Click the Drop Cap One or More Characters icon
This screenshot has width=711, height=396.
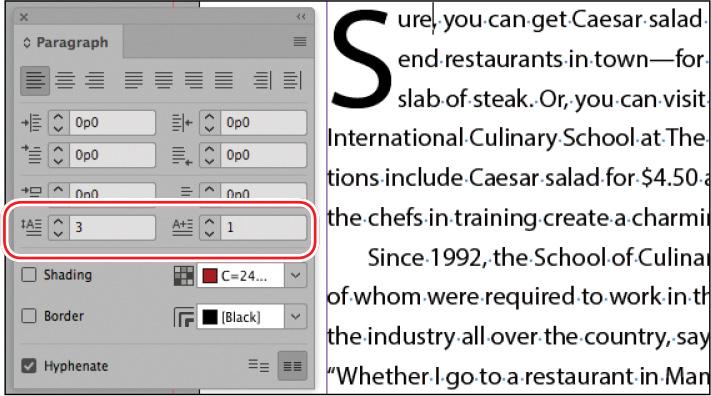click(182, 227)
